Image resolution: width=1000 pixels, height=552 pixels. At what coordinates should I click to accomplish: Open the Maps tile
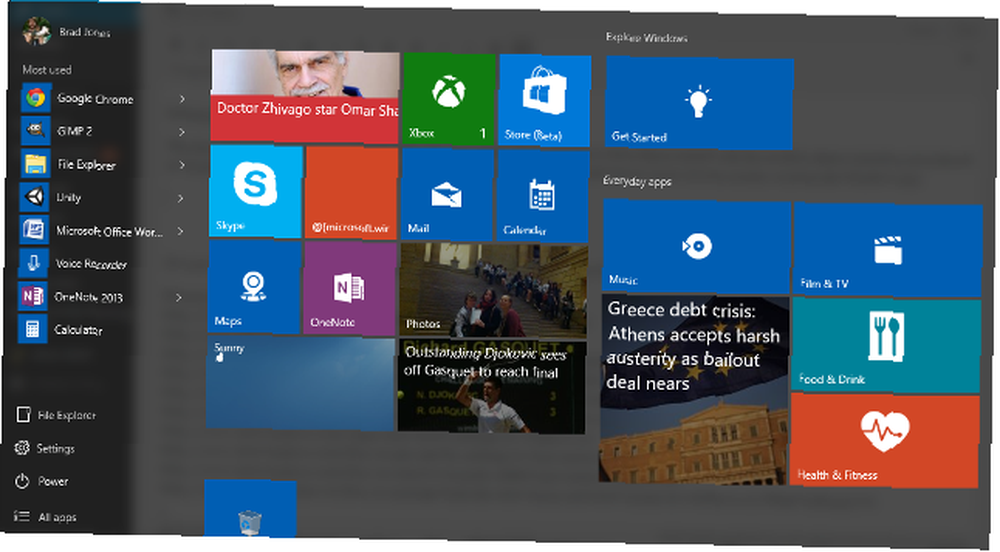pos(254,287)
